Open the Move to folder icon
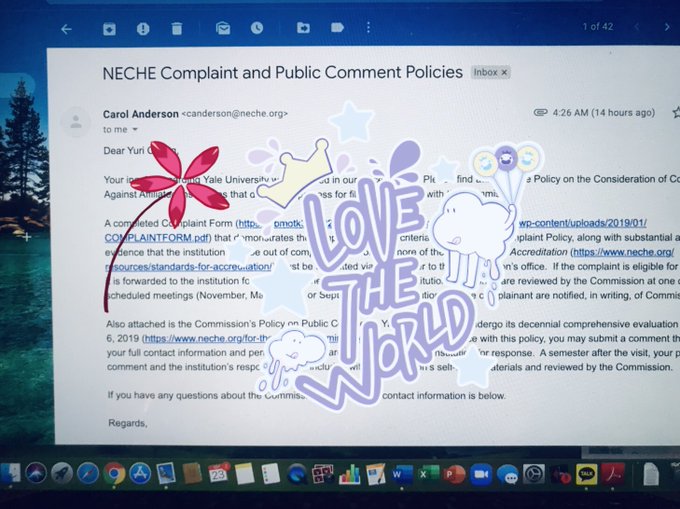Viewport: 680px width, 509px height. pos(303,28)
